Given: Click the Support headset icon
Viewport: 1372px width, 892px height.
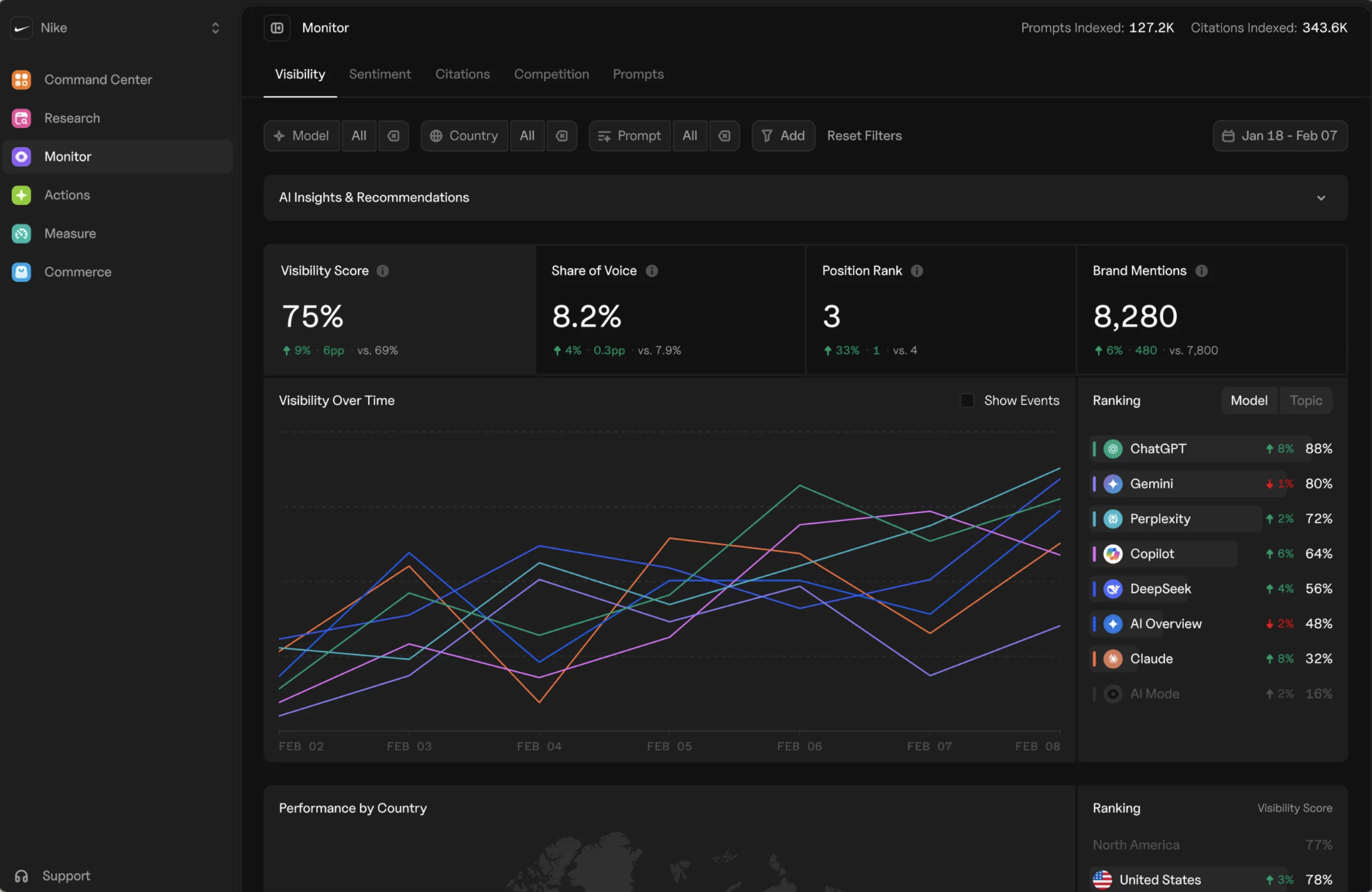Looking at the screenshot, I should [x=21, y=876].
